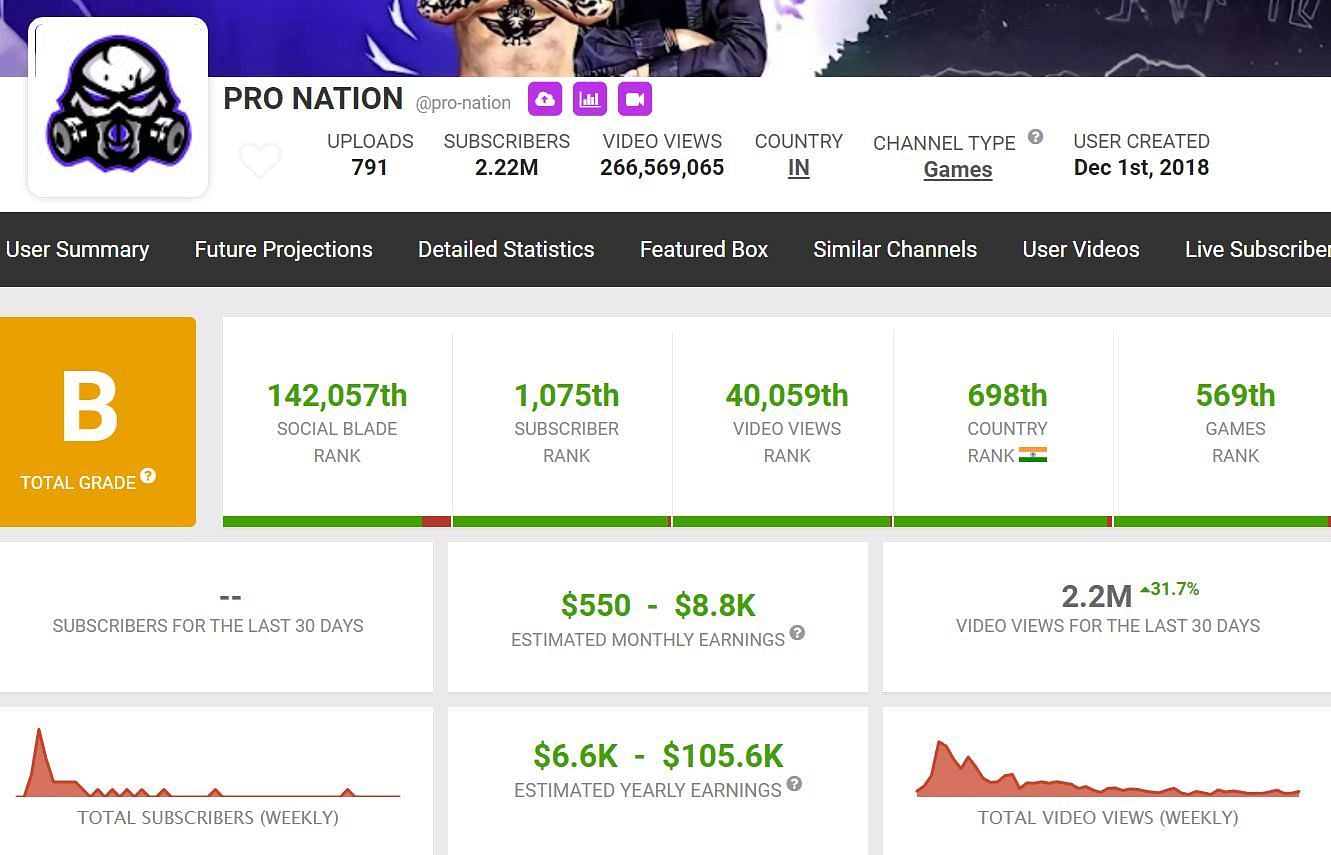Click the purple video camera icon
This screenshot has width=1331, height=855.
[x=635, y=99]
